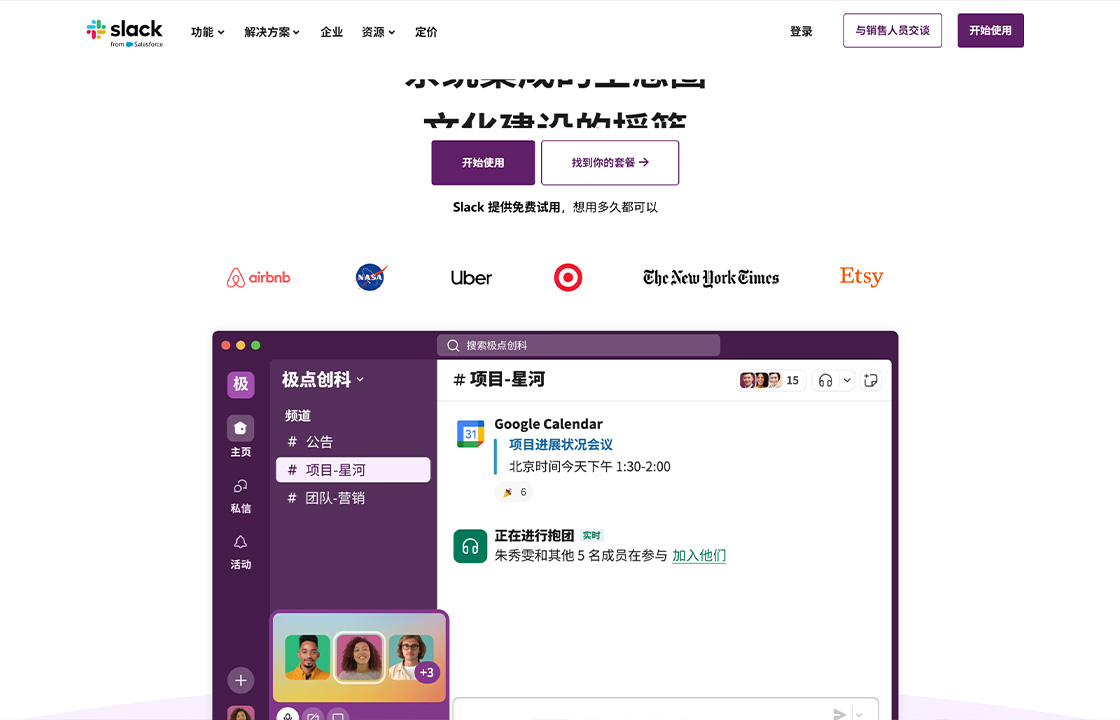1120x720 pixels.
Task: Click the canvas icon in the channel header
Action: (871, 381)
